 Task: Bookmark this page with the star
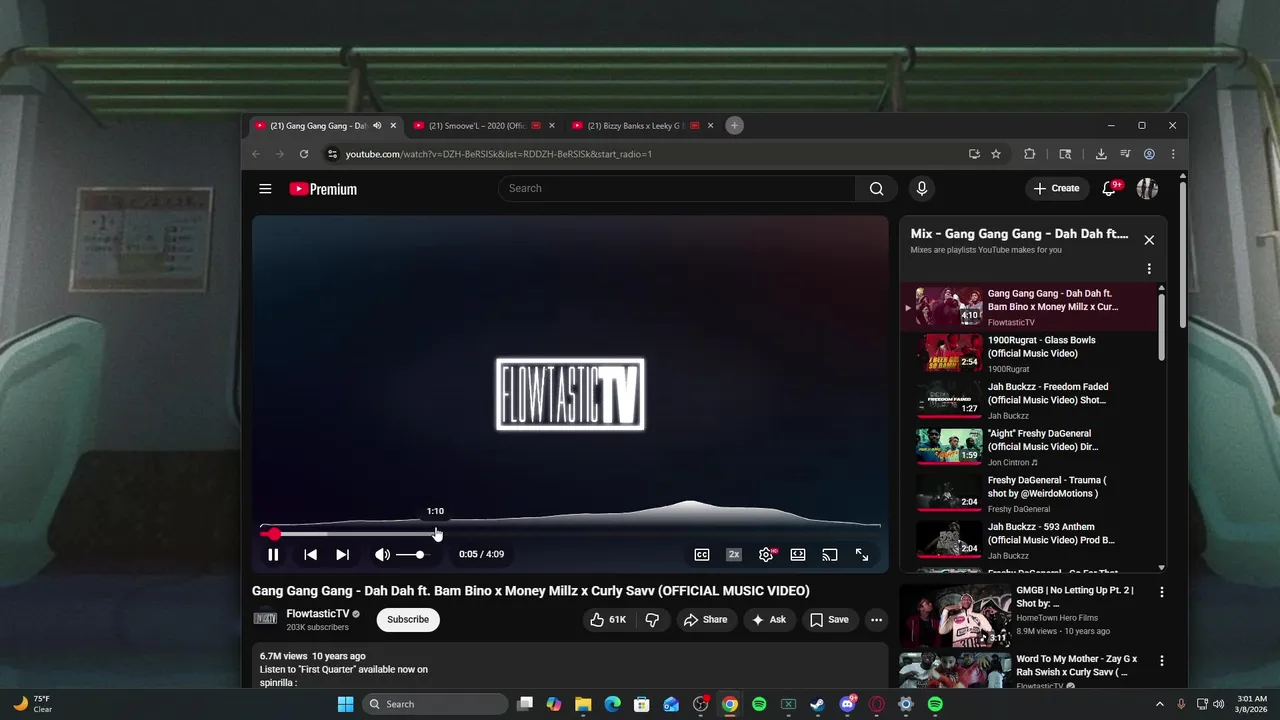click(x=996, y=154)
